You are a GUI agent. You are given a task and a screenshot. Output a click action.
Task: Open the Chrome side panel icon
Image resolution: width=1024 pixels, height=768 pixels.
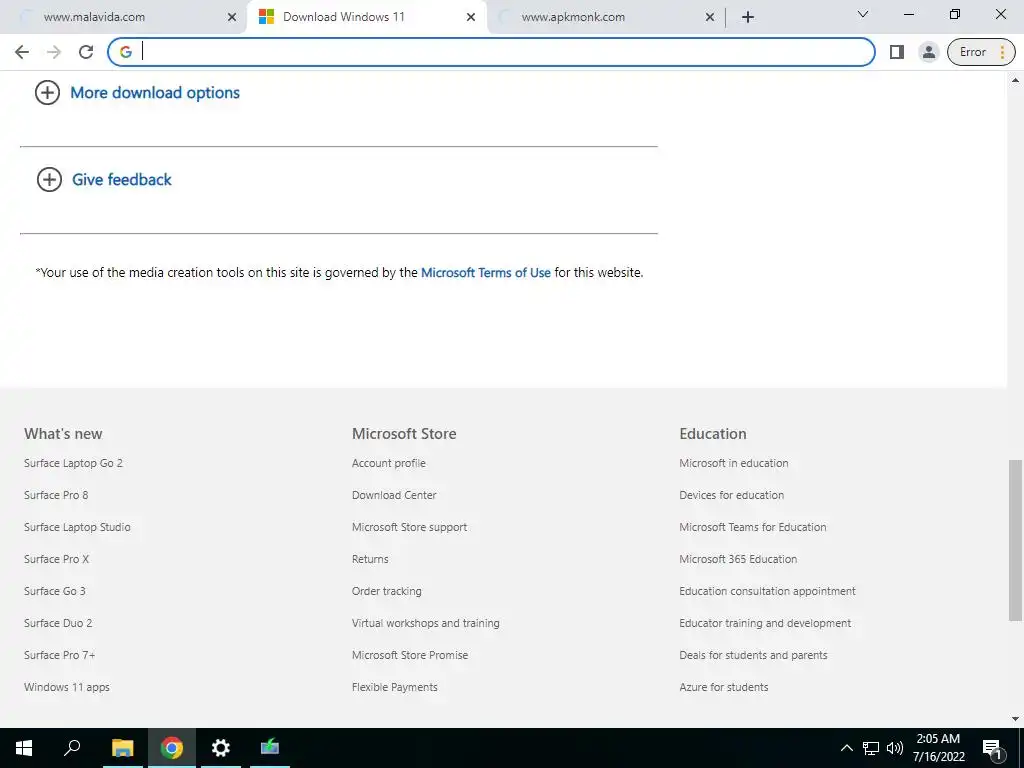coord(897,52)
